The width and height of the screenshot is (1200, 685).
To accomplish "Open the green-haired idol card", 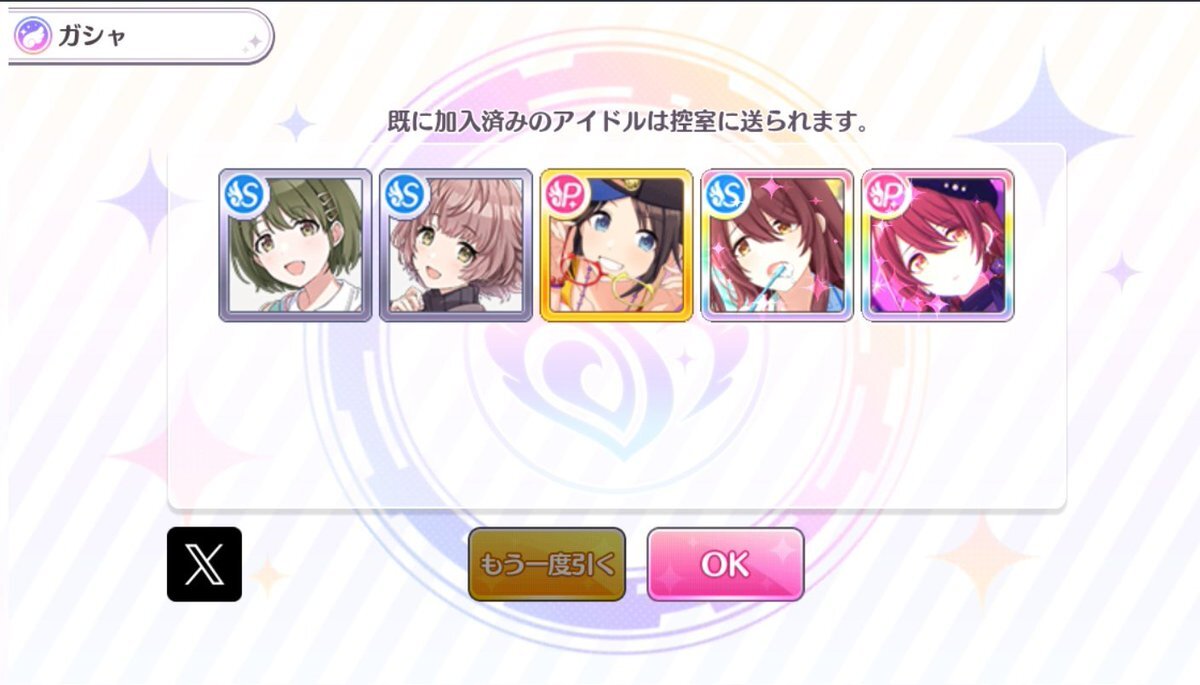I will [x=295, y=245].
